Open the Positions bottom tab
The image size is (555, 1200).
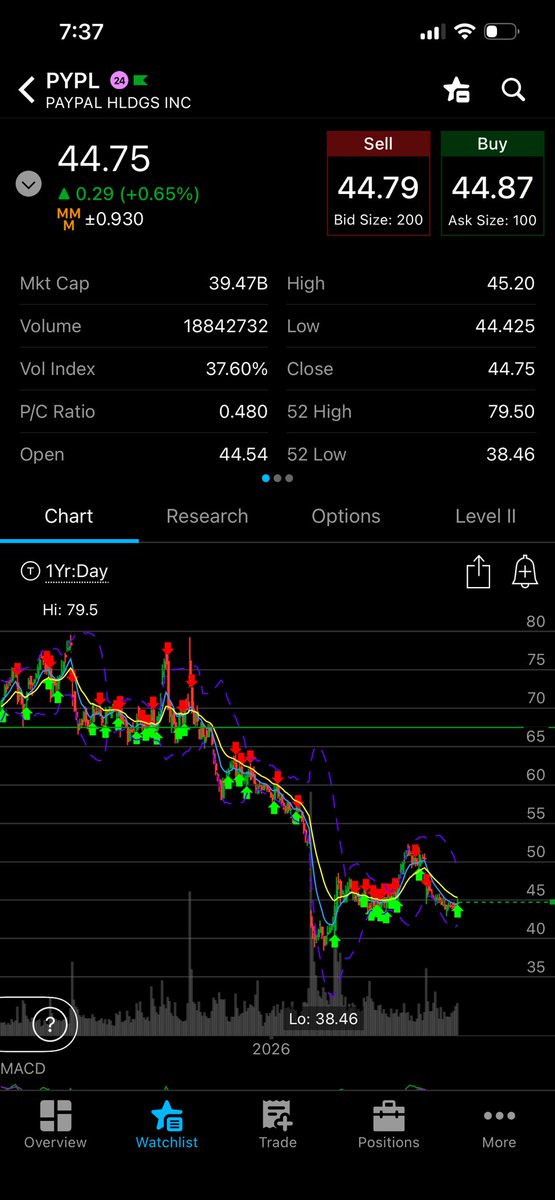point(389,1123)
